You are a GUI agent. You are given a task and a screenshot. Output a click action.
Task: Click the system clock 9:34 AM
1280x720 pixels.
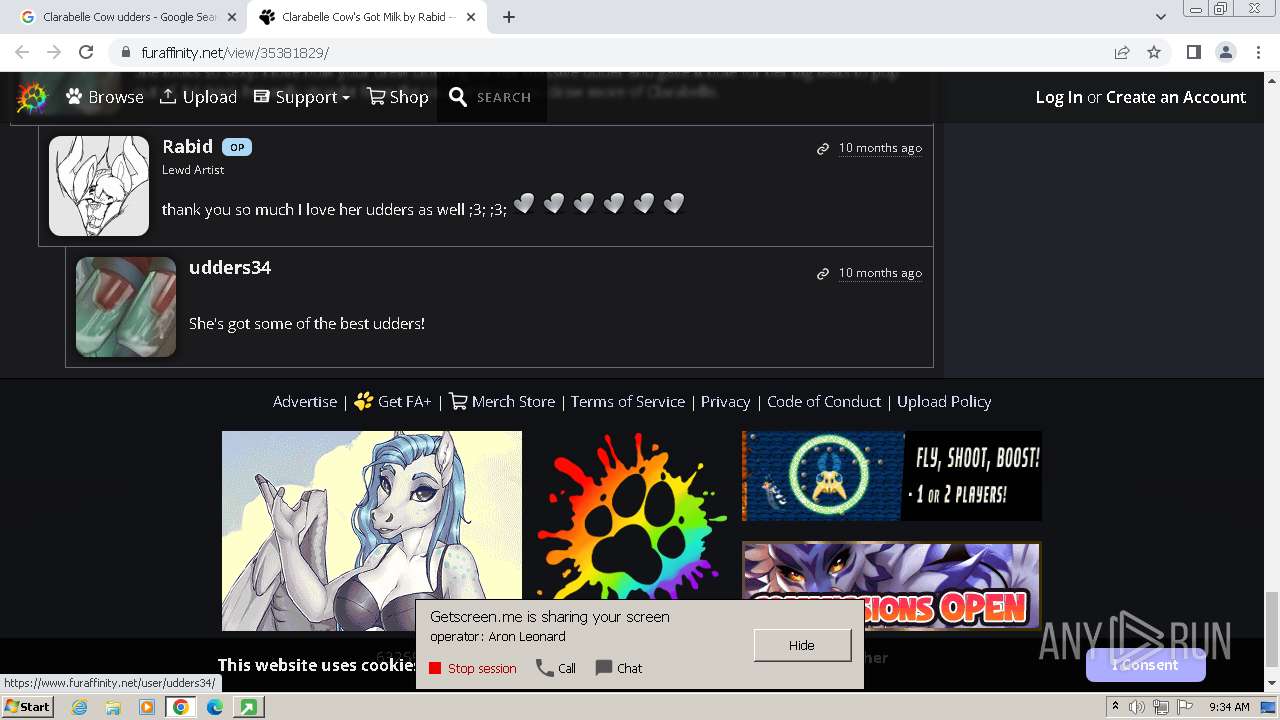[1229, 707]
